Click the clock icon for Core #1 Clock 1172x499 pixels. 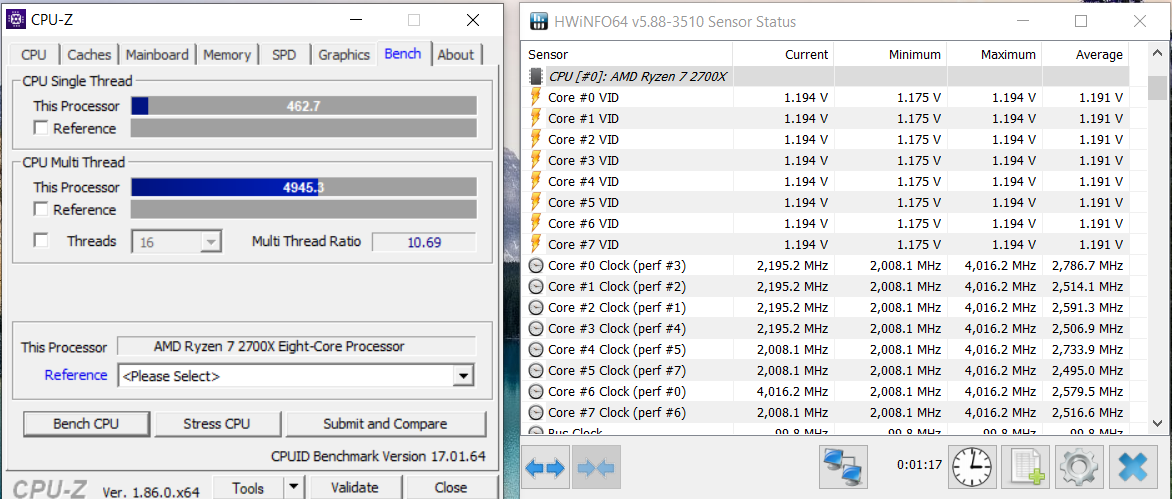[x=536, y=286]
